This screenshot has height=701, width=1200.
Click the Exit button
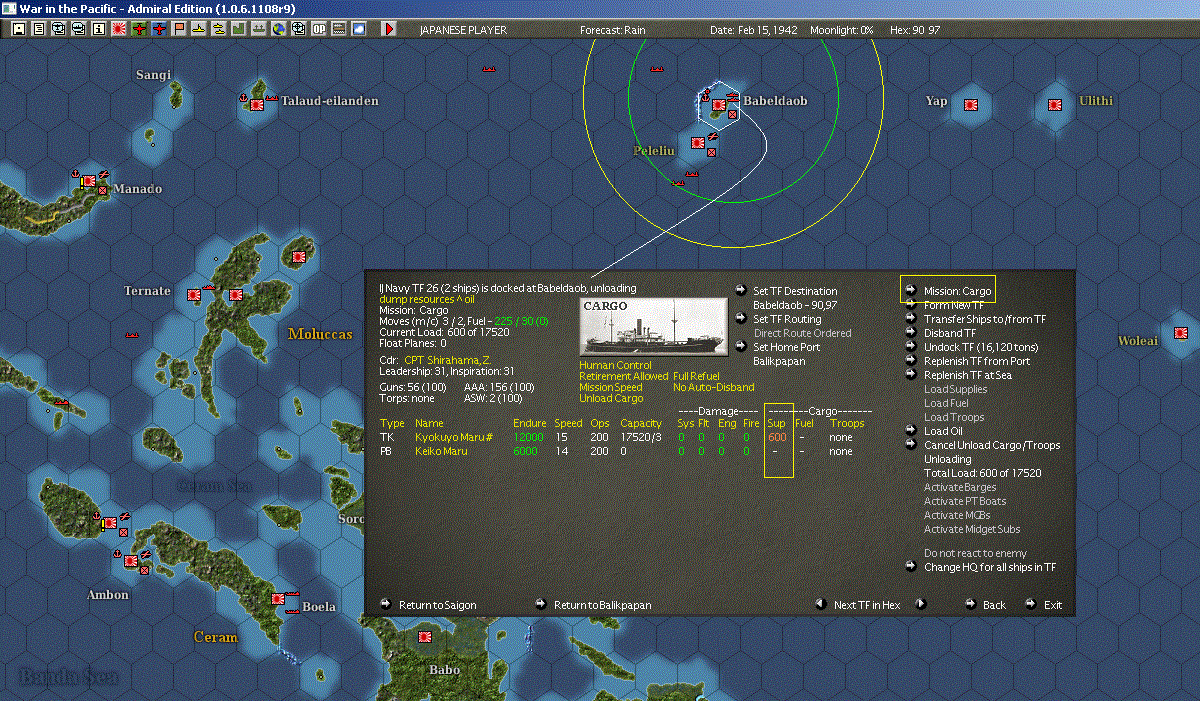pyautogui.click(x=1053, y=605)
